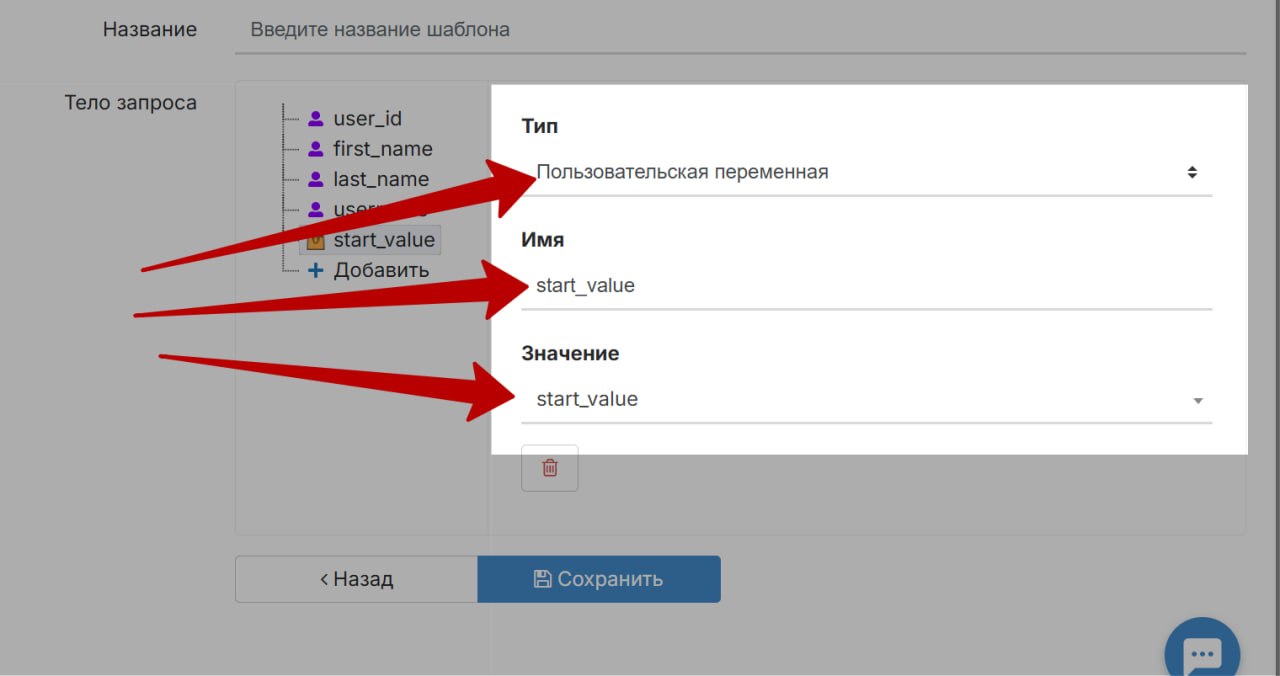This screenshot has height=676, width=1280.
Task: Click the blue plus icon to add field
Action: tap(316, 270)
